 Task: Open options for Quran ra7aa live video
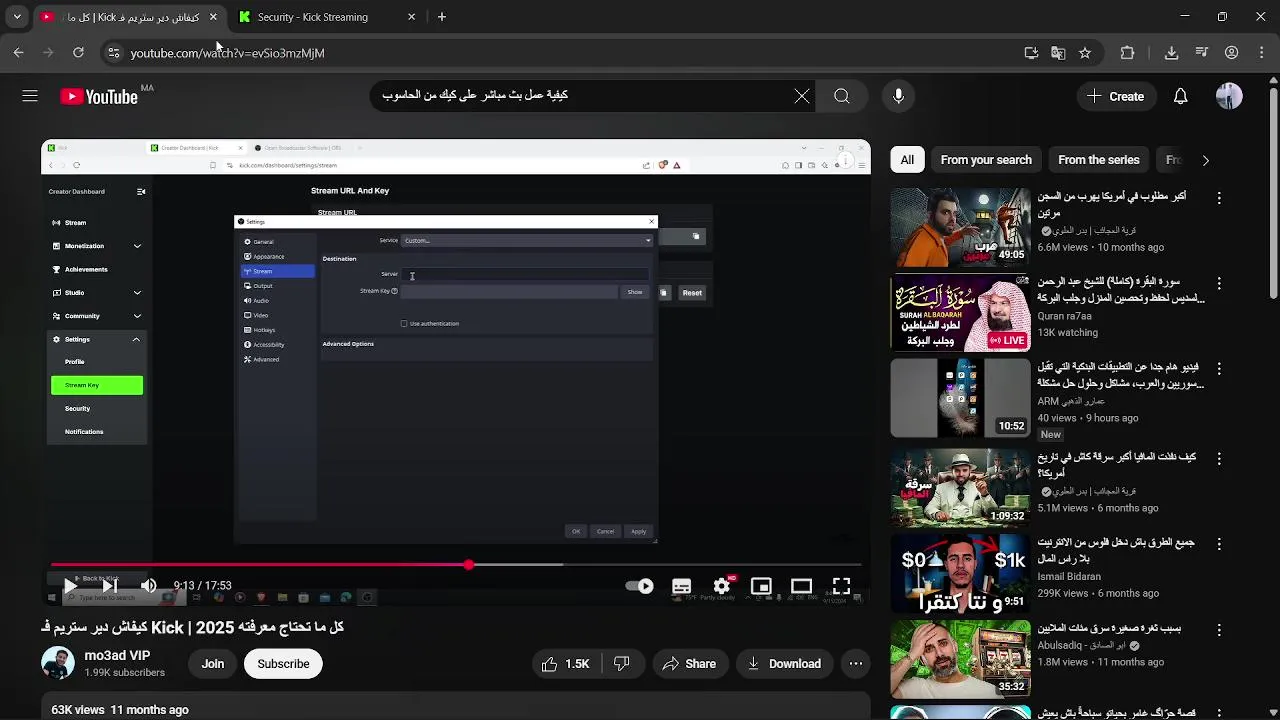1218,283
